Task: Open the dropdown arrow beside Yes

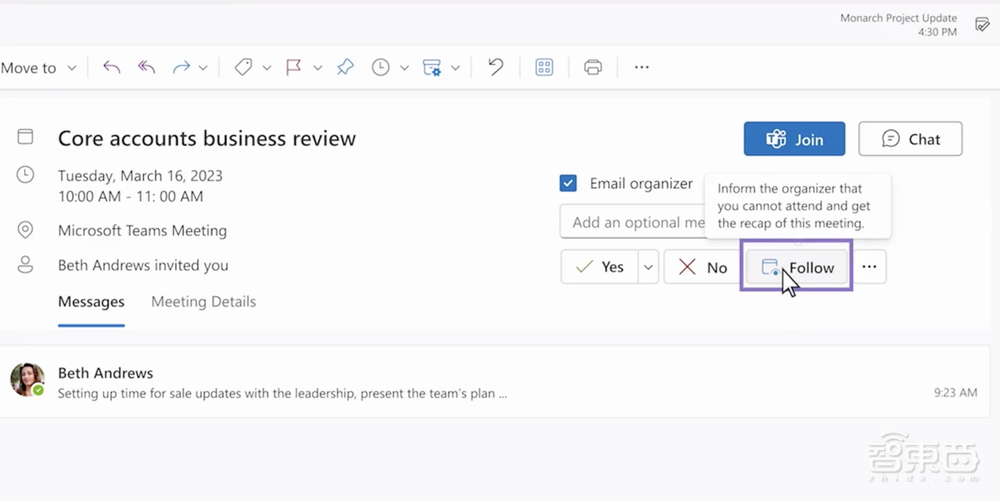Action: tap(648, 267)
